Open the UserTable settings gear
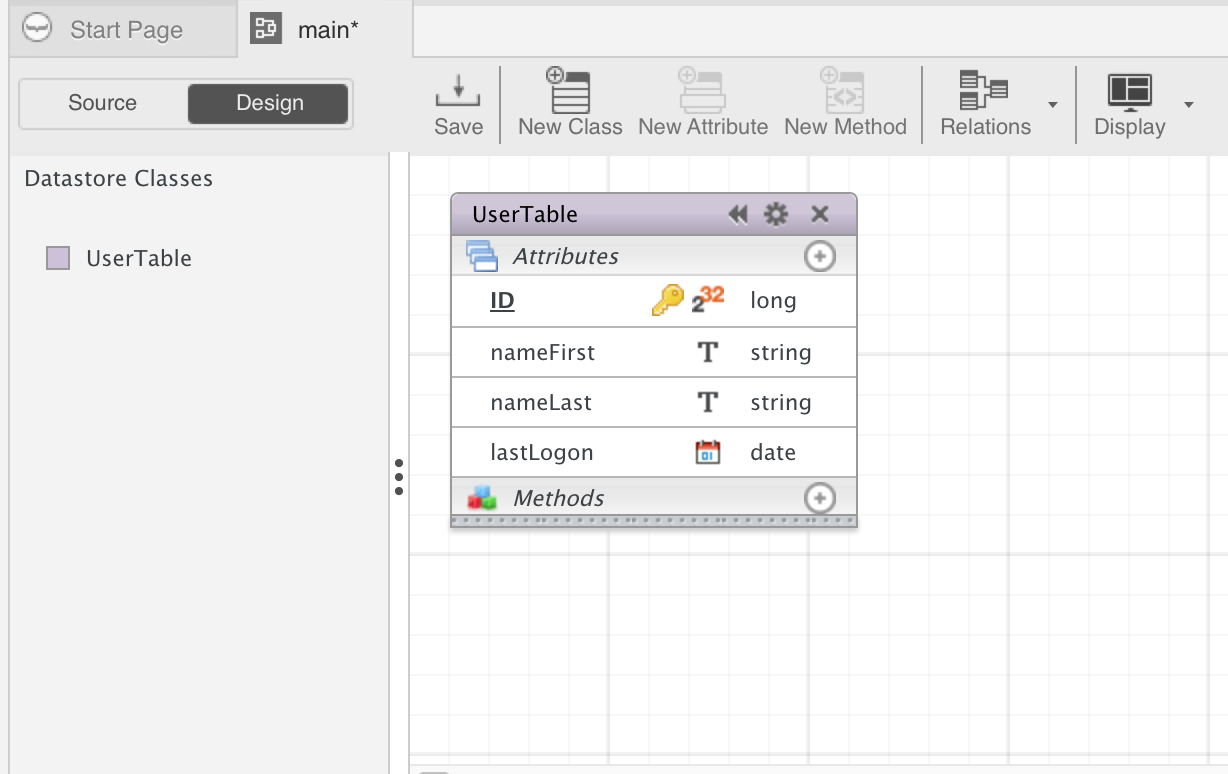Image resolution: width=1228 pixels, height=774 pixels. (776, 213)
